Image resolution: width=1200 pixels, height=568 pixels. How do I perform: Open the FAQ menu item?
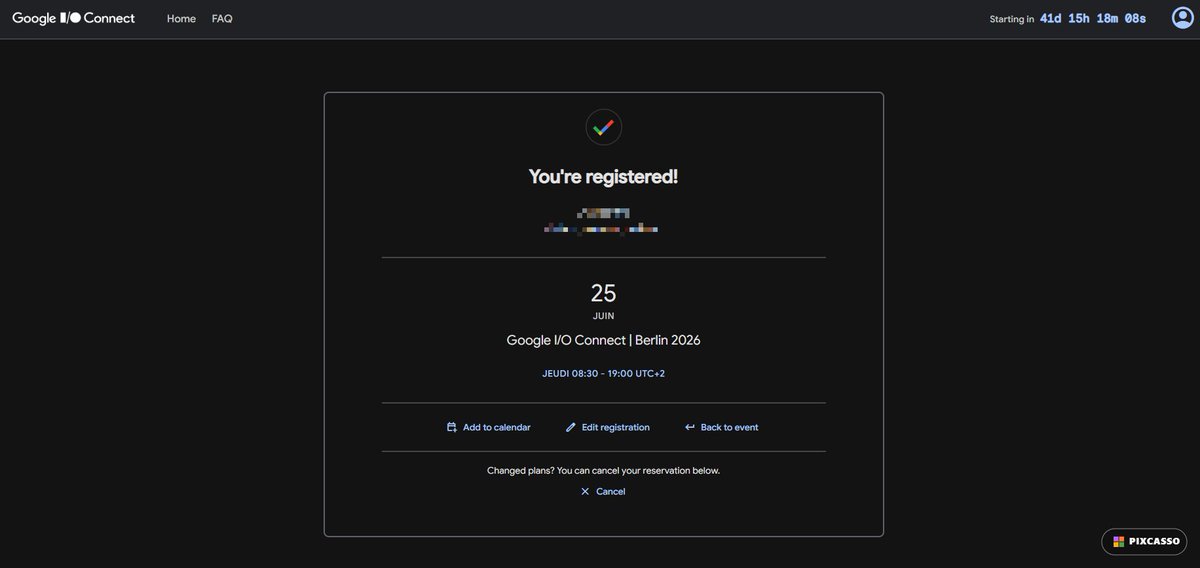click(x=222, y=18)
